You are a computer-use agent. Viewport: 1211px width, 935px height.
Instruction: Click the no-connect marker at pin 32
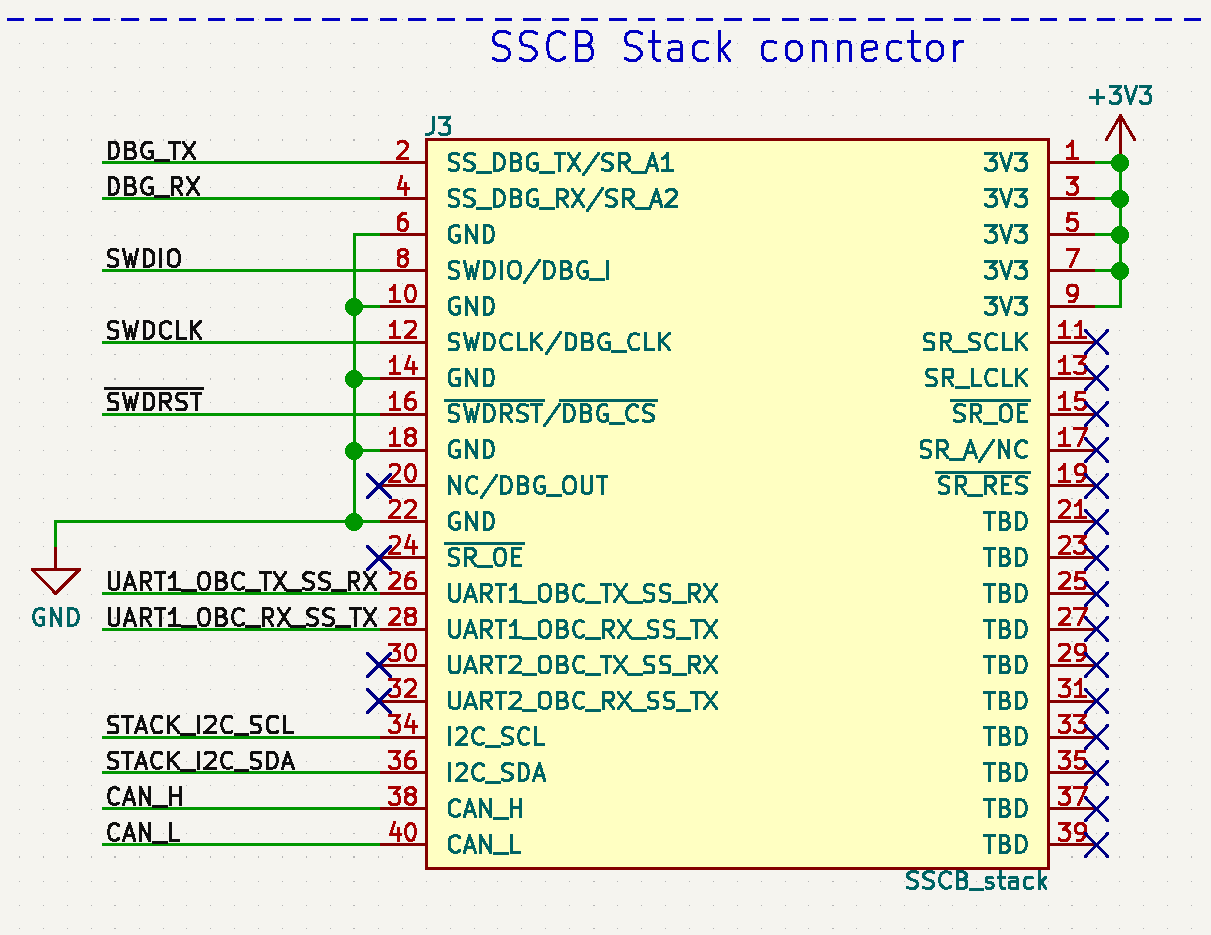(x=379, y=702)
